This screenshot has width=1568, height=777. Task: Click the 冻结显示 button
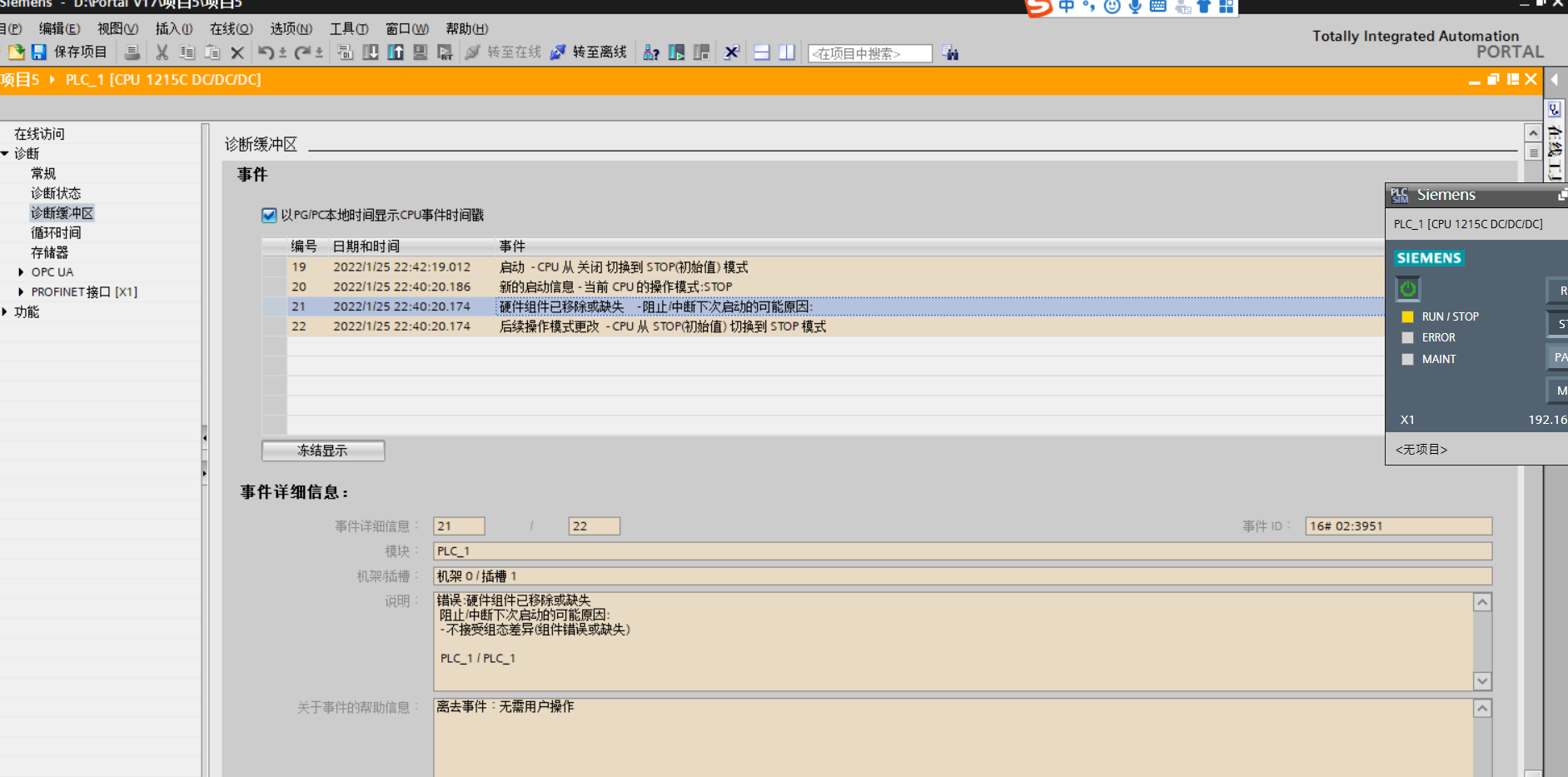[x=323, y=451]
